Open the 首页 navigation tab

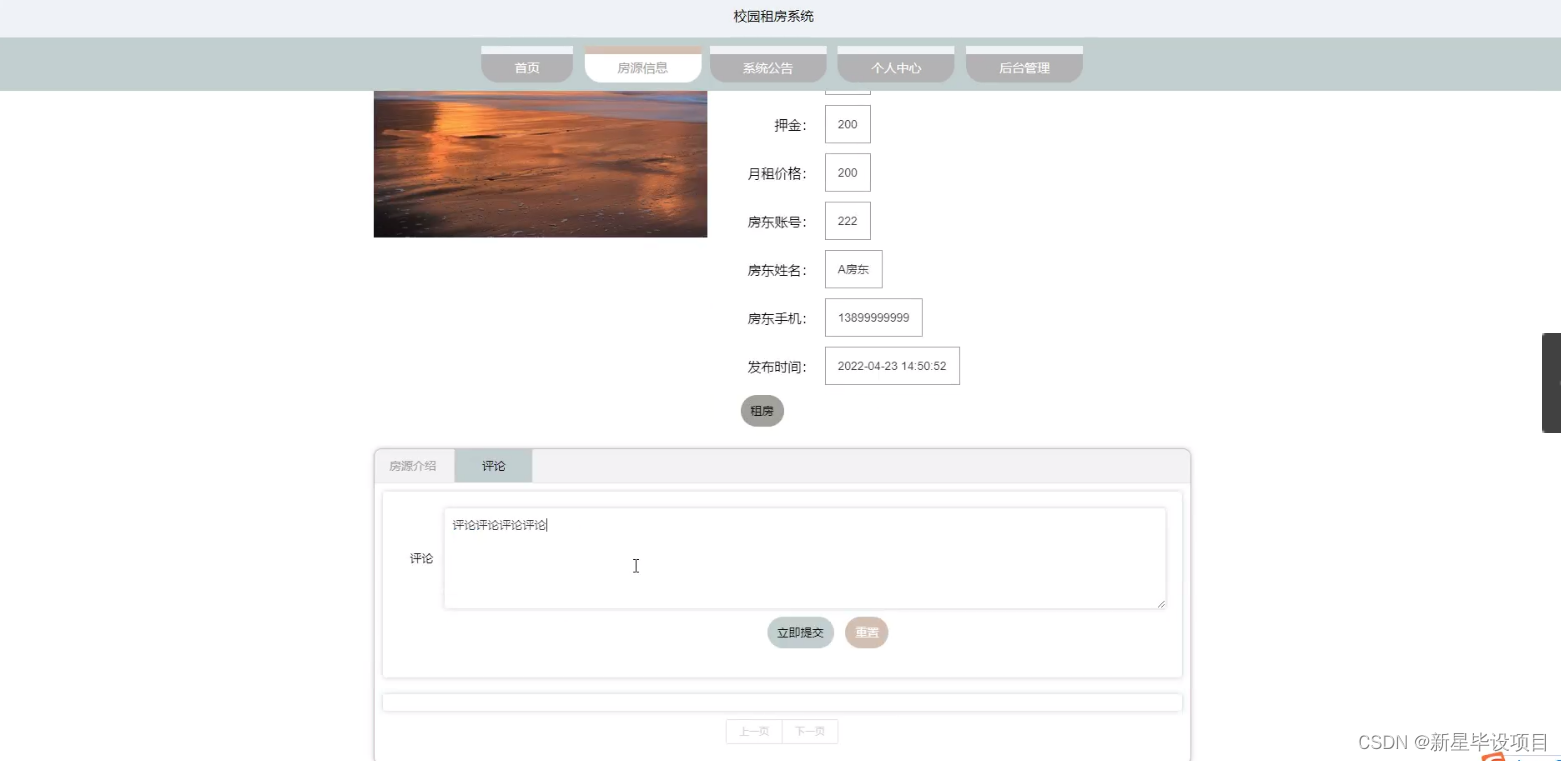tap(527, 66)
